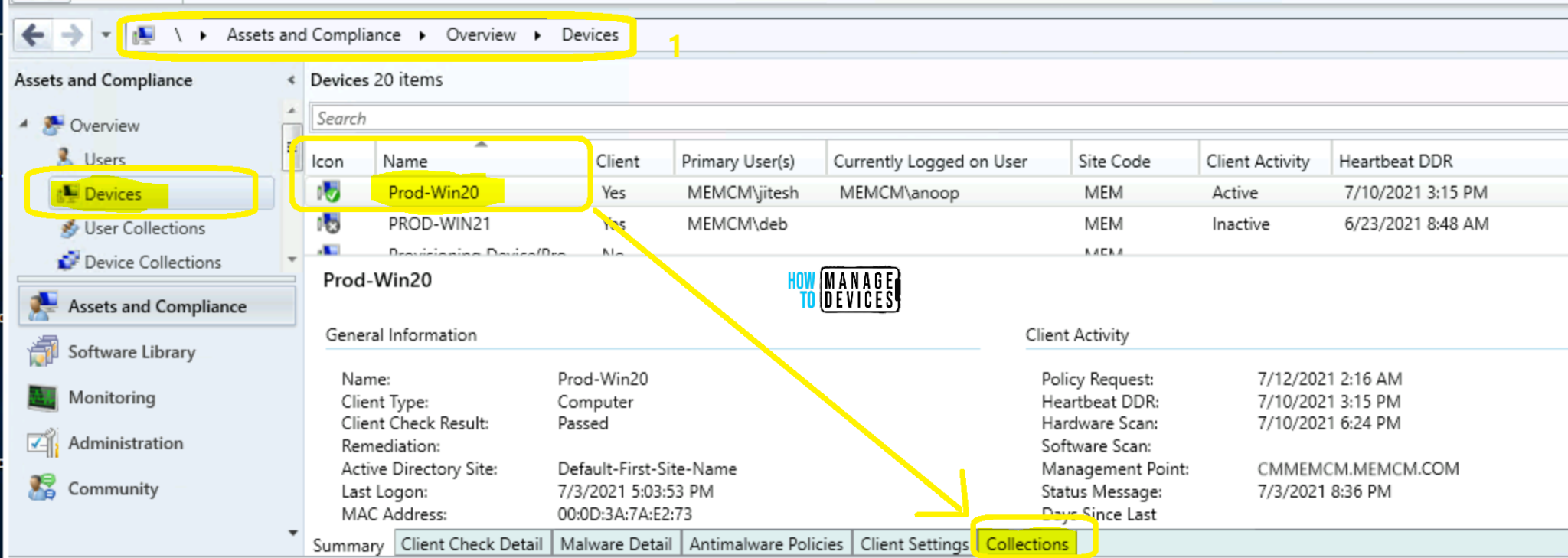Select Assets and Compliance in breadcrumb
Screen dimensions: 1568x558
click(313, 35)
